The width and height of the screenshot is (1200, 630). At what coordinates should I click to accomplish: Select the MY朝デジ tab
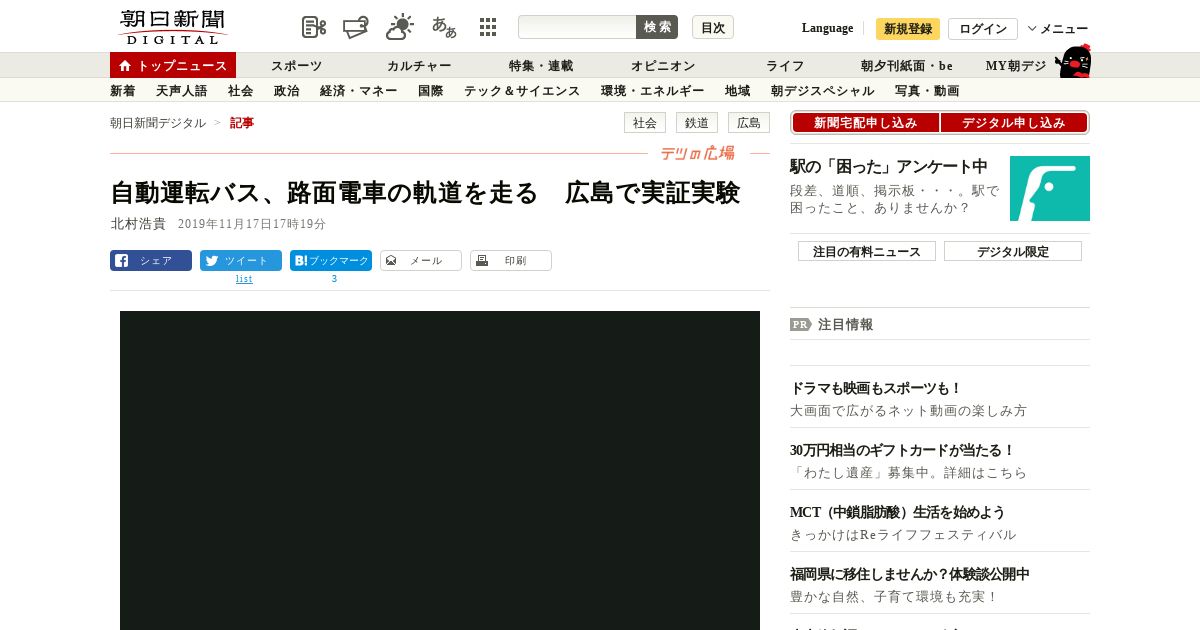(1016, 65)
